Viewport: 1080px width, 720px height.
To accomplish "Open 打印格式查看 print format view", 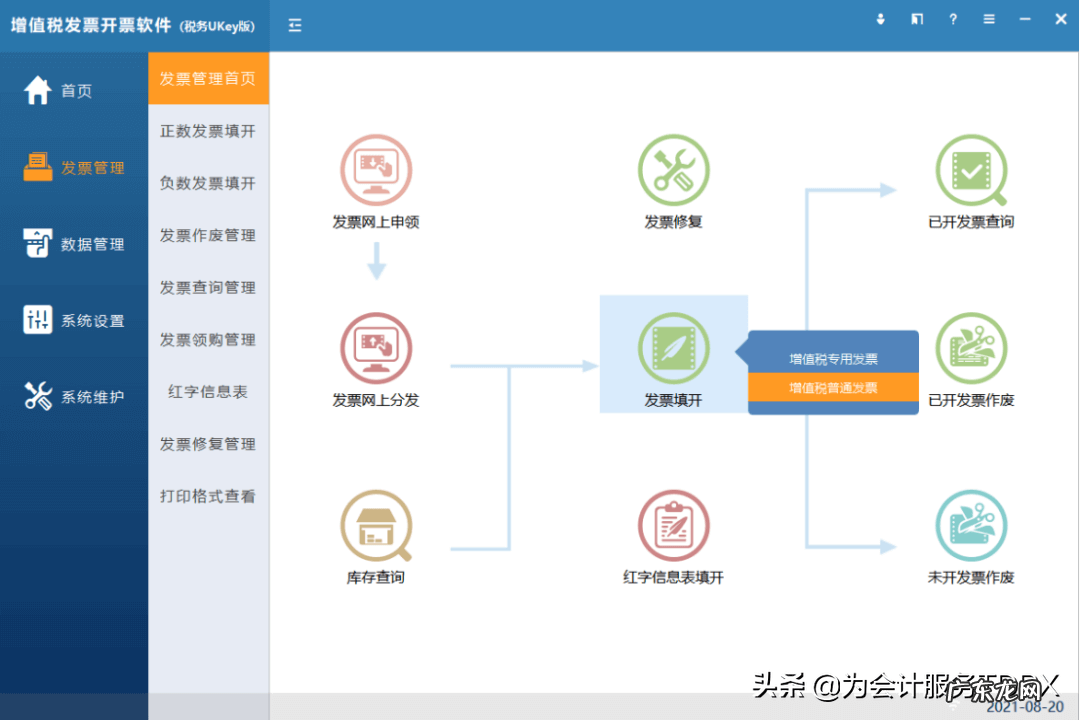I will click(208, 496).
